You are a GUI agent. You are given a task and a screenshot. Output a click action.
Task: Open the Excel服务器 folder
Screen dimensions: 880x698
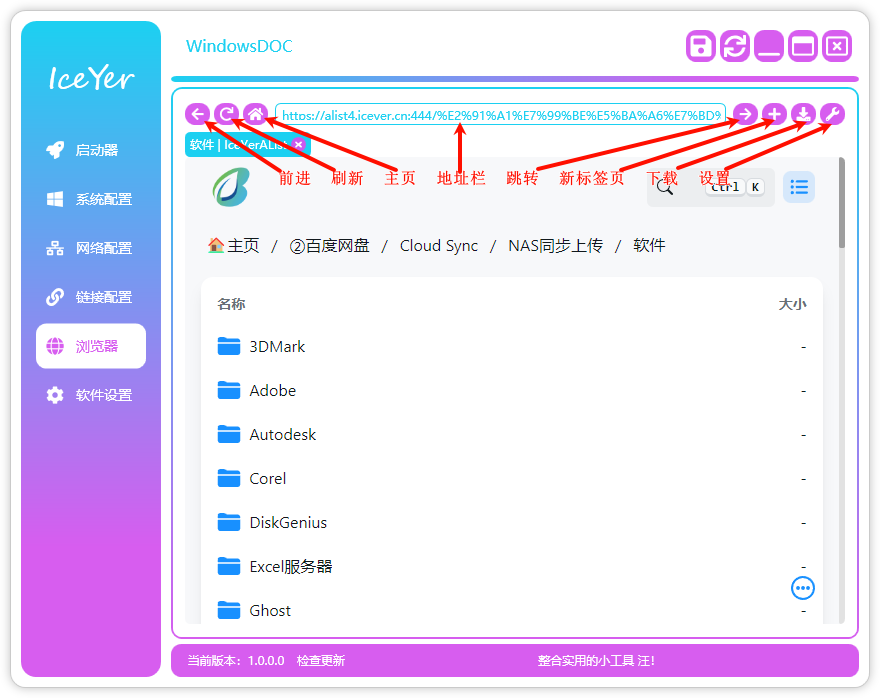pyautogui.click(x=512, y=567)
